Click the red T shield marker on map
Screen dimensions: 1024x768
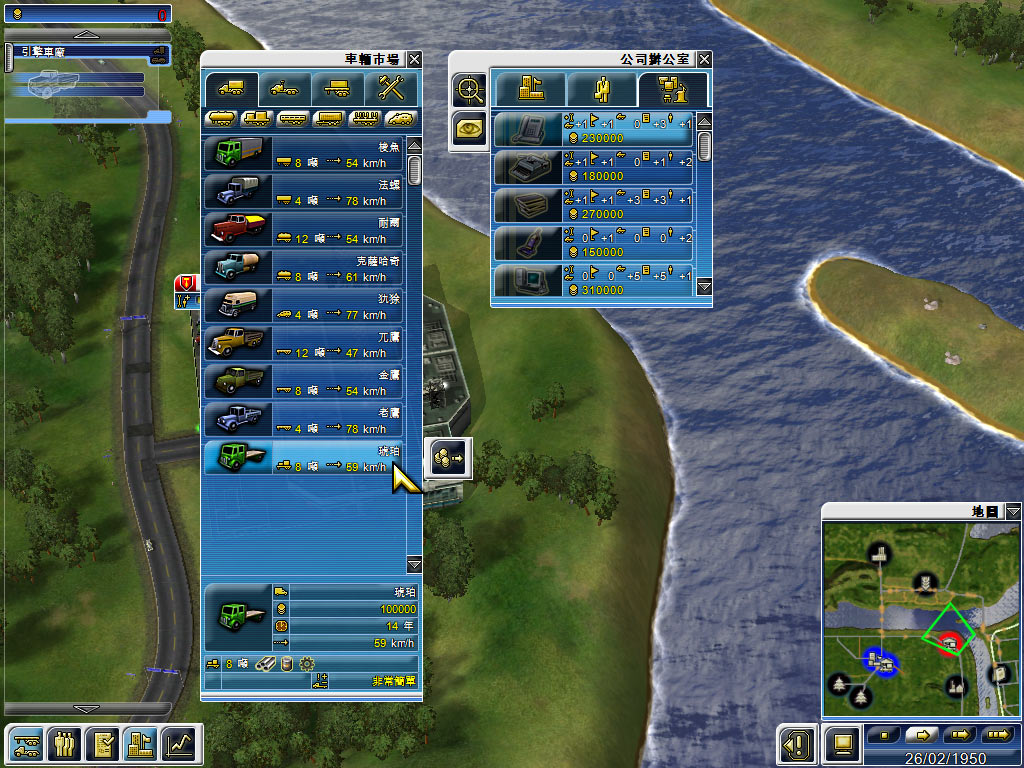point(186,283)
